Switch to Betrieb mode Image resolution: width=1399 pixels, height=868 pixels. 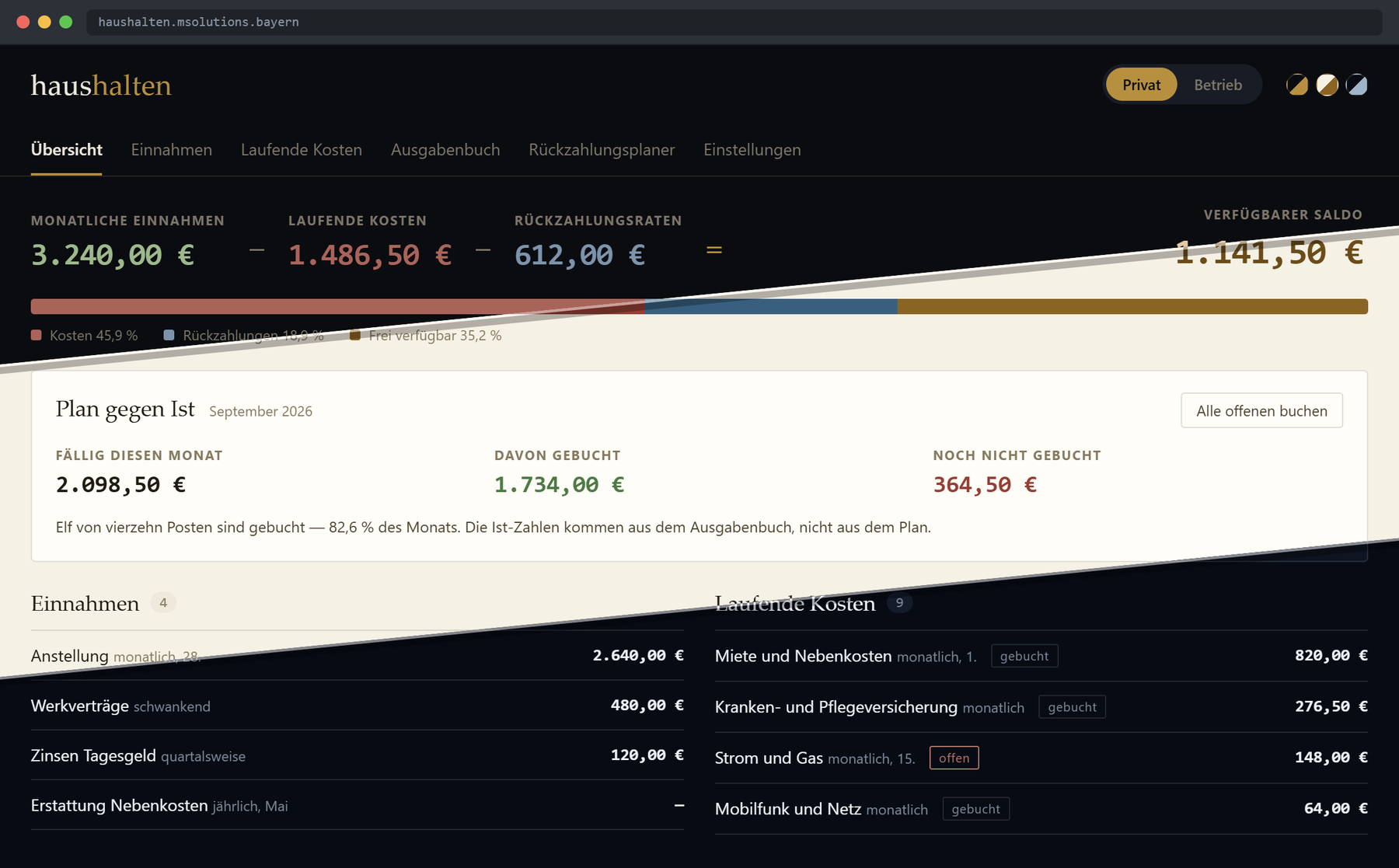pyautogui.click(x=1218, y=85)
